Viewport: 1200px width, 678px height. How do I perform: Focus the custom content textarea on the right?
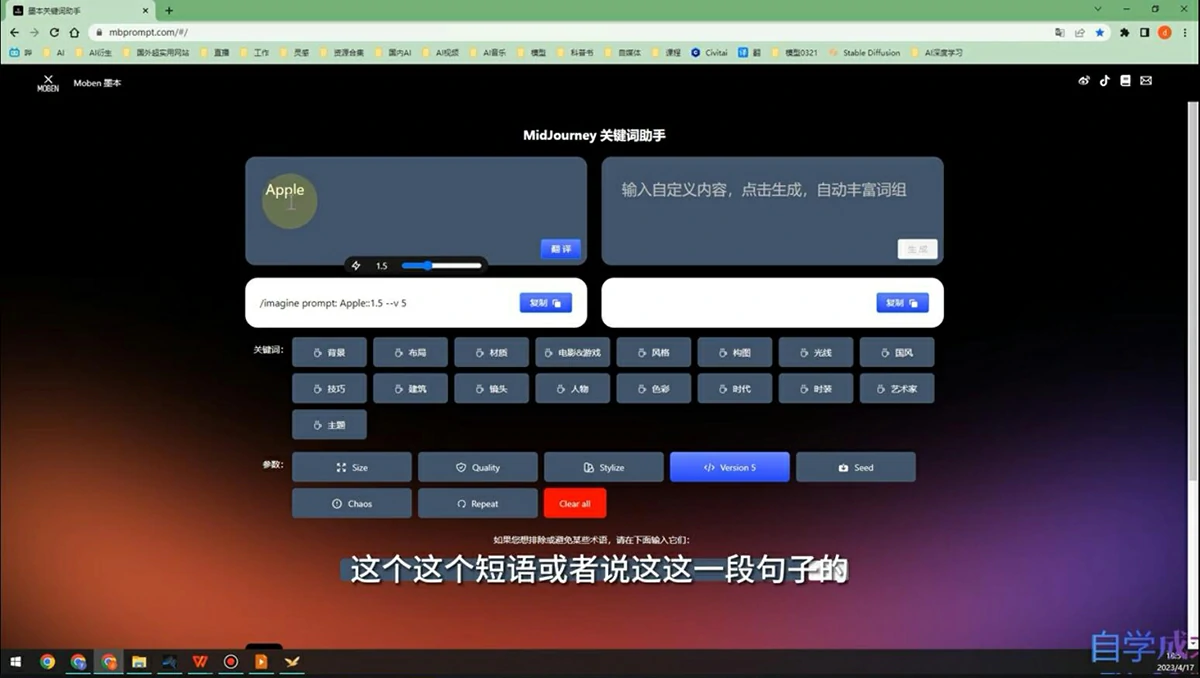[772, 210]
